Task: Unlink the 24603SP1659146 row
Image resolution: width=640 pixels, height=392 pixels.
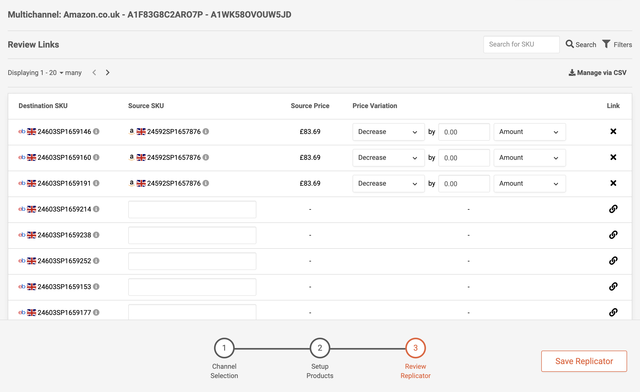Action: (x=613, y=131)
